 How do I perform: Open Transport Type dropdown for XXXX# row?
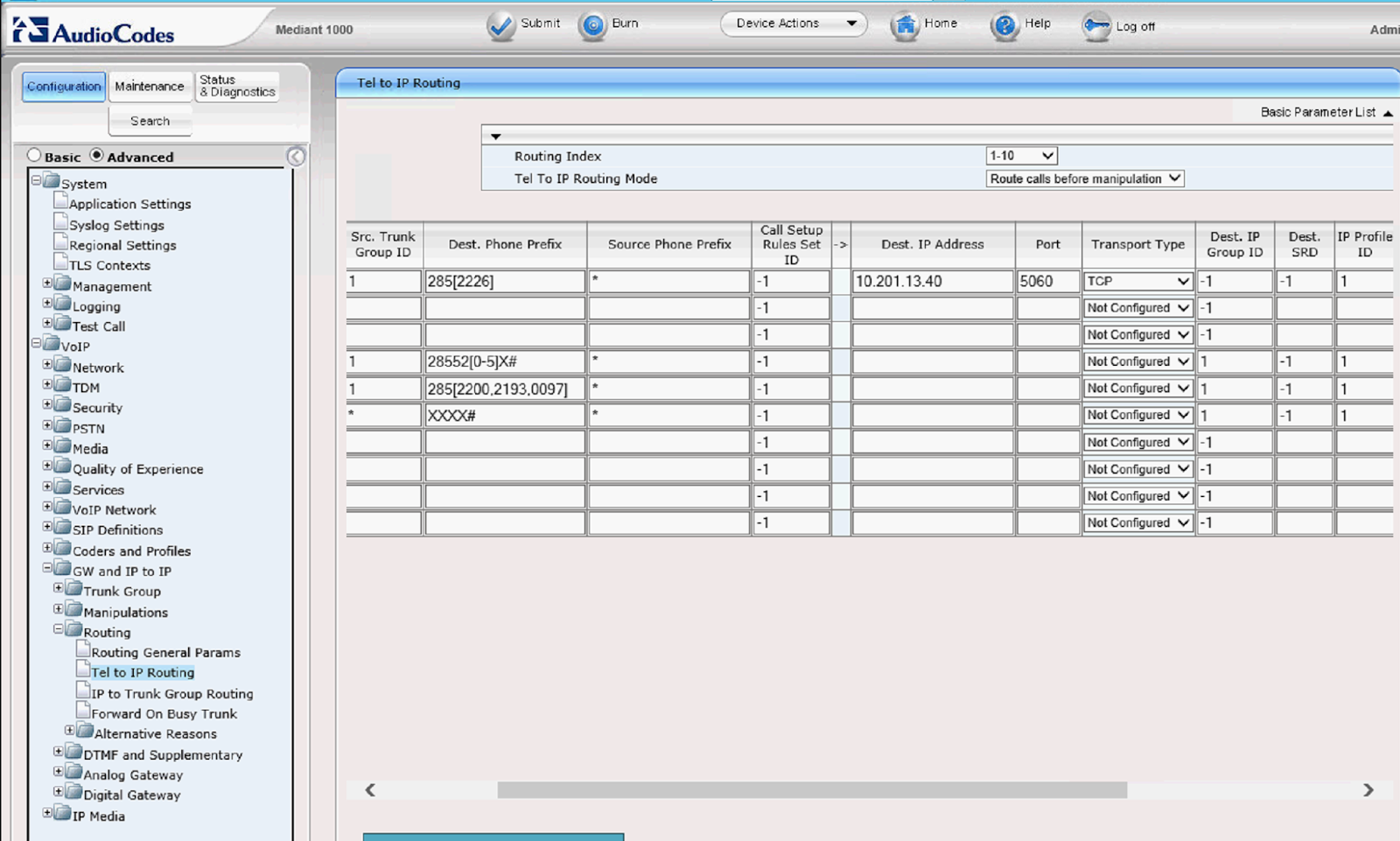(1137, 415)
